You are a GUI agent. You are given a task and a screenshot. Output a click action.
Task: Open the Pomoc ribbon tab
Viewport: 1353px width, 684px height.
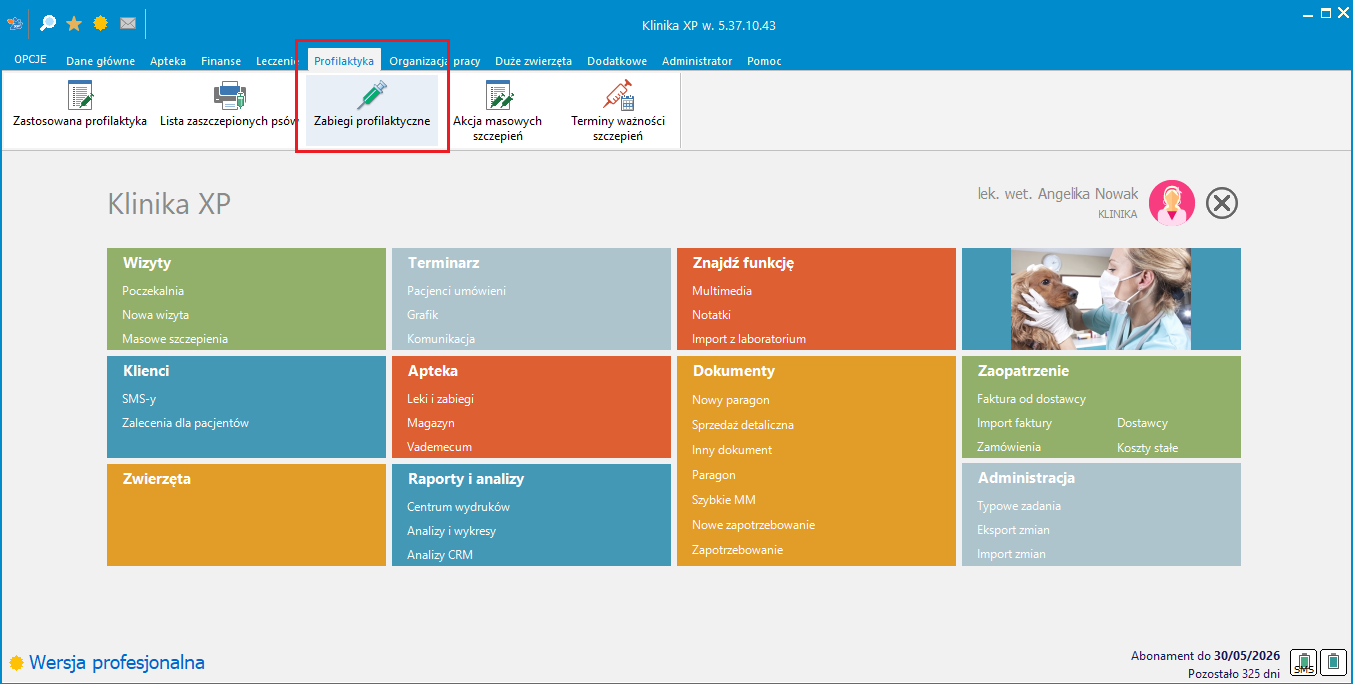[764, 61]
